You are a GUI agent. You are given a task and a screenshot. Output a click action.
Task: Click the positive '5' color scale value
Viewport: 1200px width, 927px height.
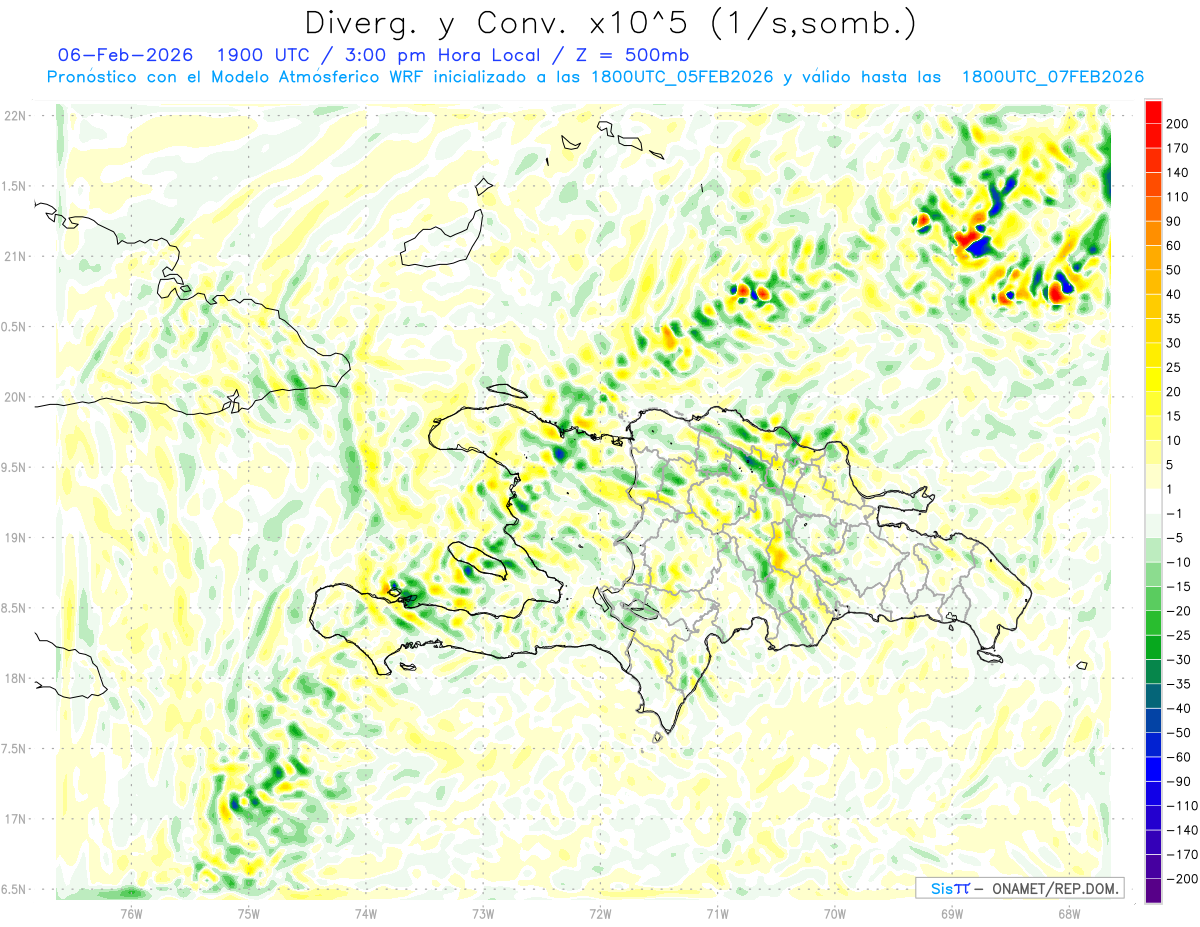pyautogui.click(x=1171, y=465)
